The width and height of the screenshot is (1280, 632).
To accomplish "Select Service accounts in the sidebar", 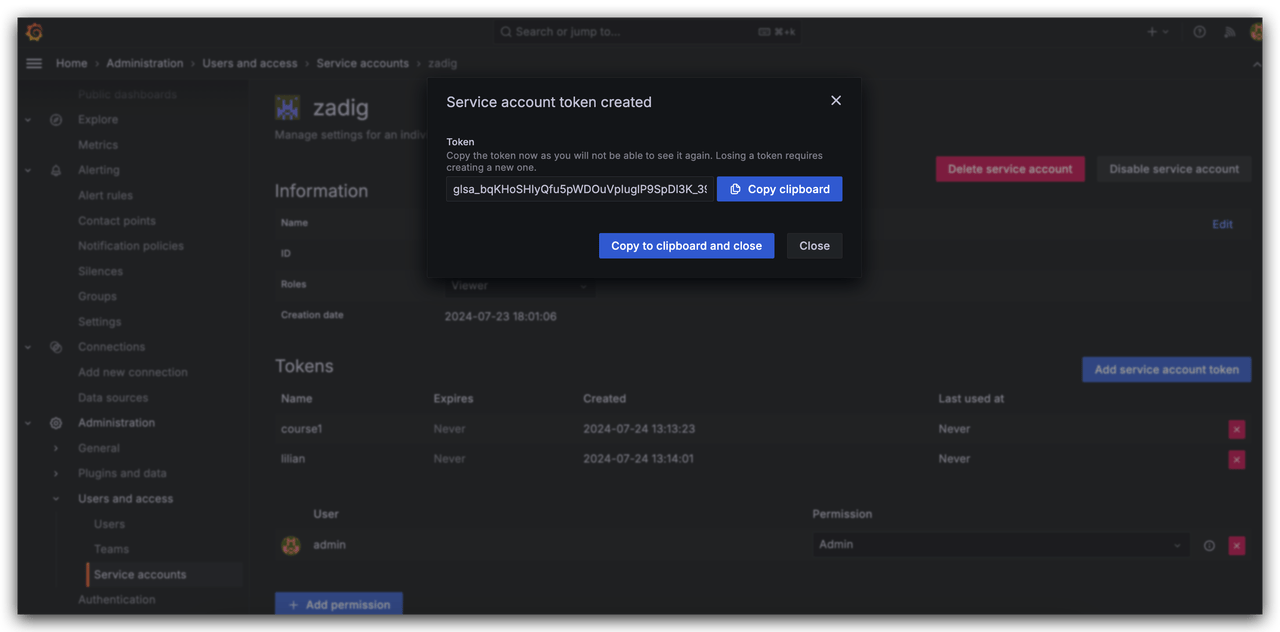I will pyautogui.click(x=140, y=574).
